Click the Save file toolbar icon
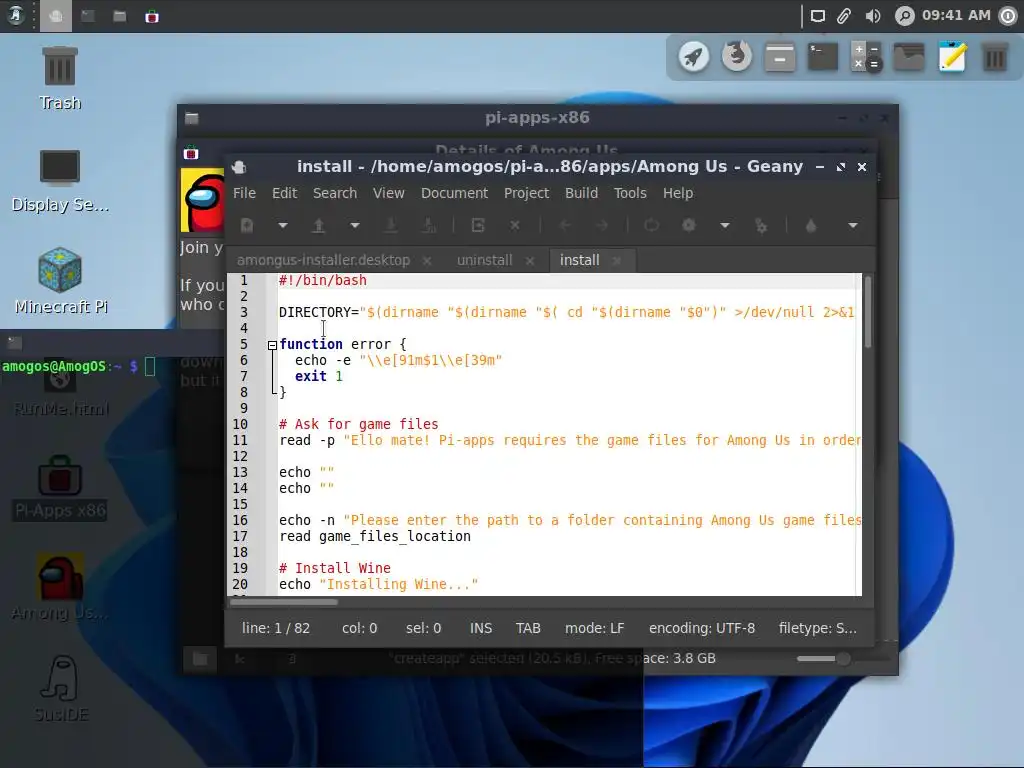 [x=391, y=225]
